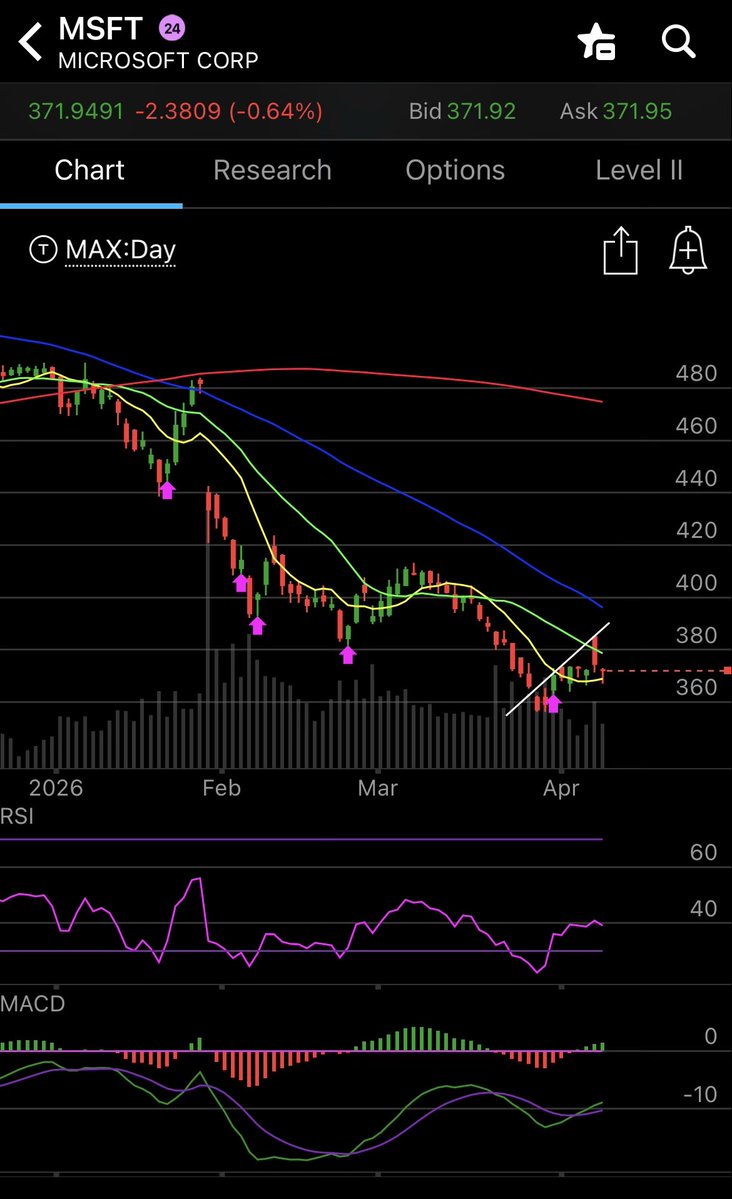This screenshot has width=732, height=1199.
Task: Tap the back arrow icon
Action: pos(31,41)
